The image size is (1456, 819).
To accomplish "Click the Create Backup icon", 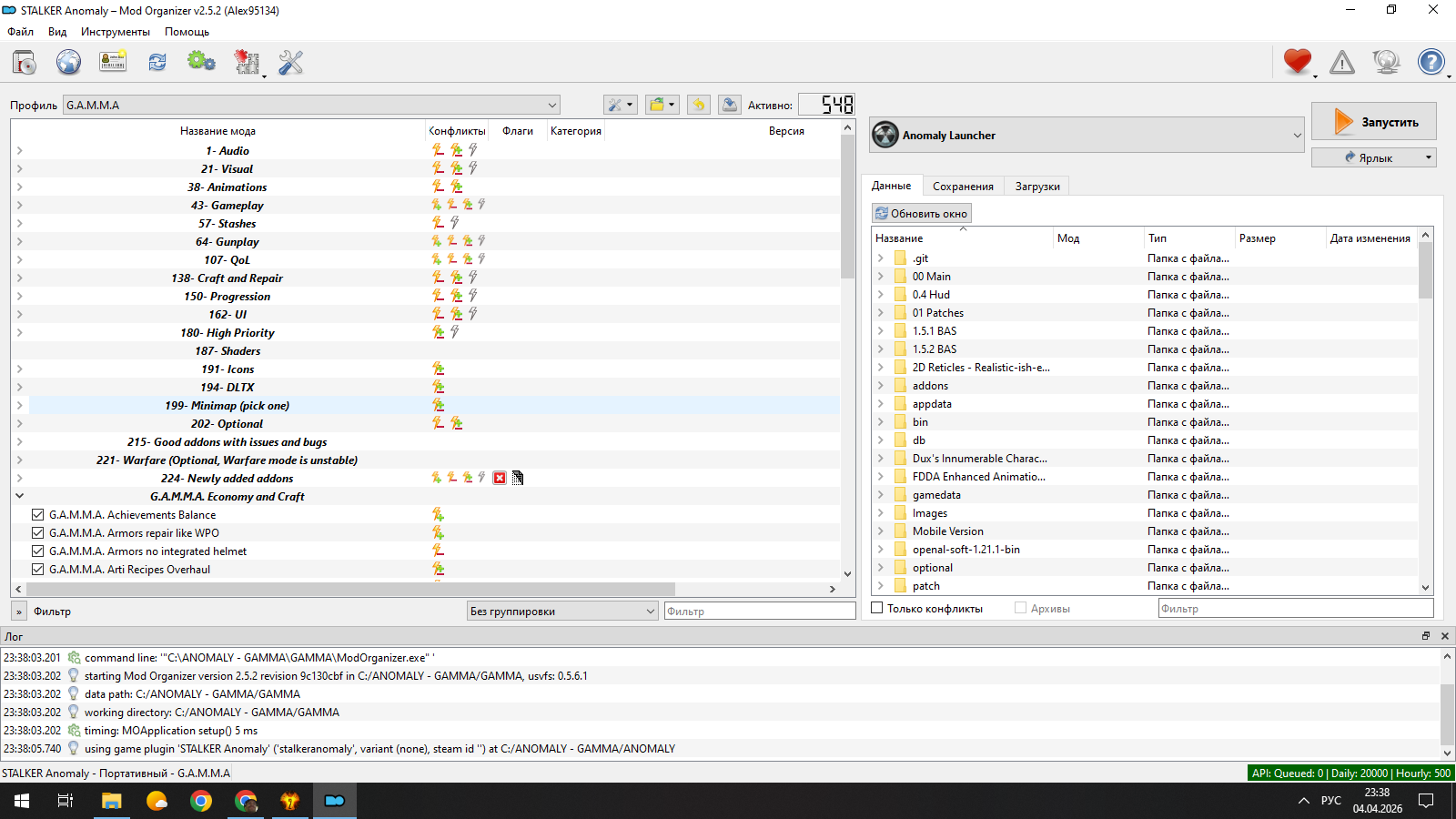I will pyautogui.click(x=730, y=105).
